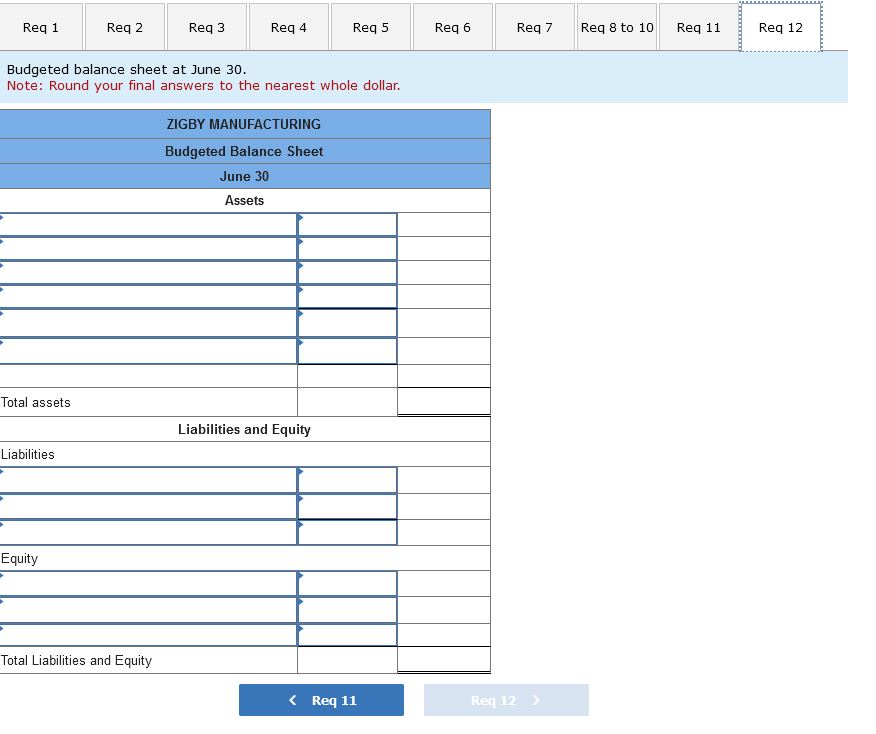Switch to the Req 6 tab
This screenshot has width=876, height=734.
[453, 27]
